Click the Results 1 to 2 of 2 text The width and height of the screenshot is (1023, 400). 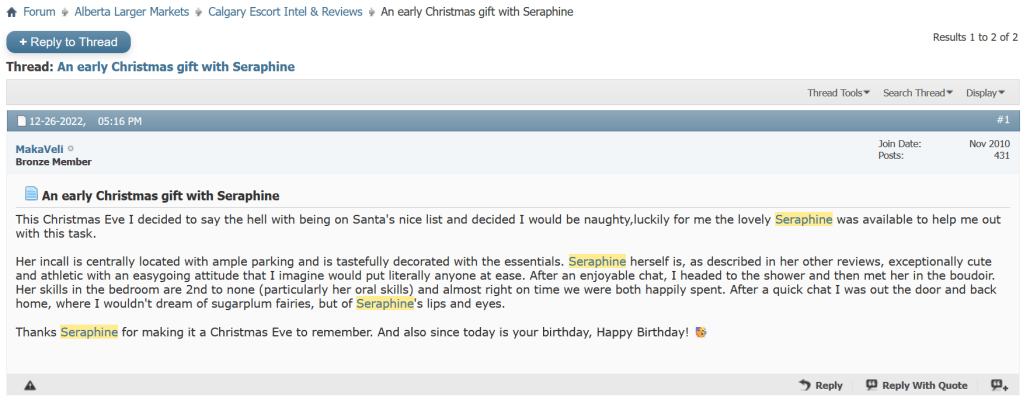coord(975,37)
